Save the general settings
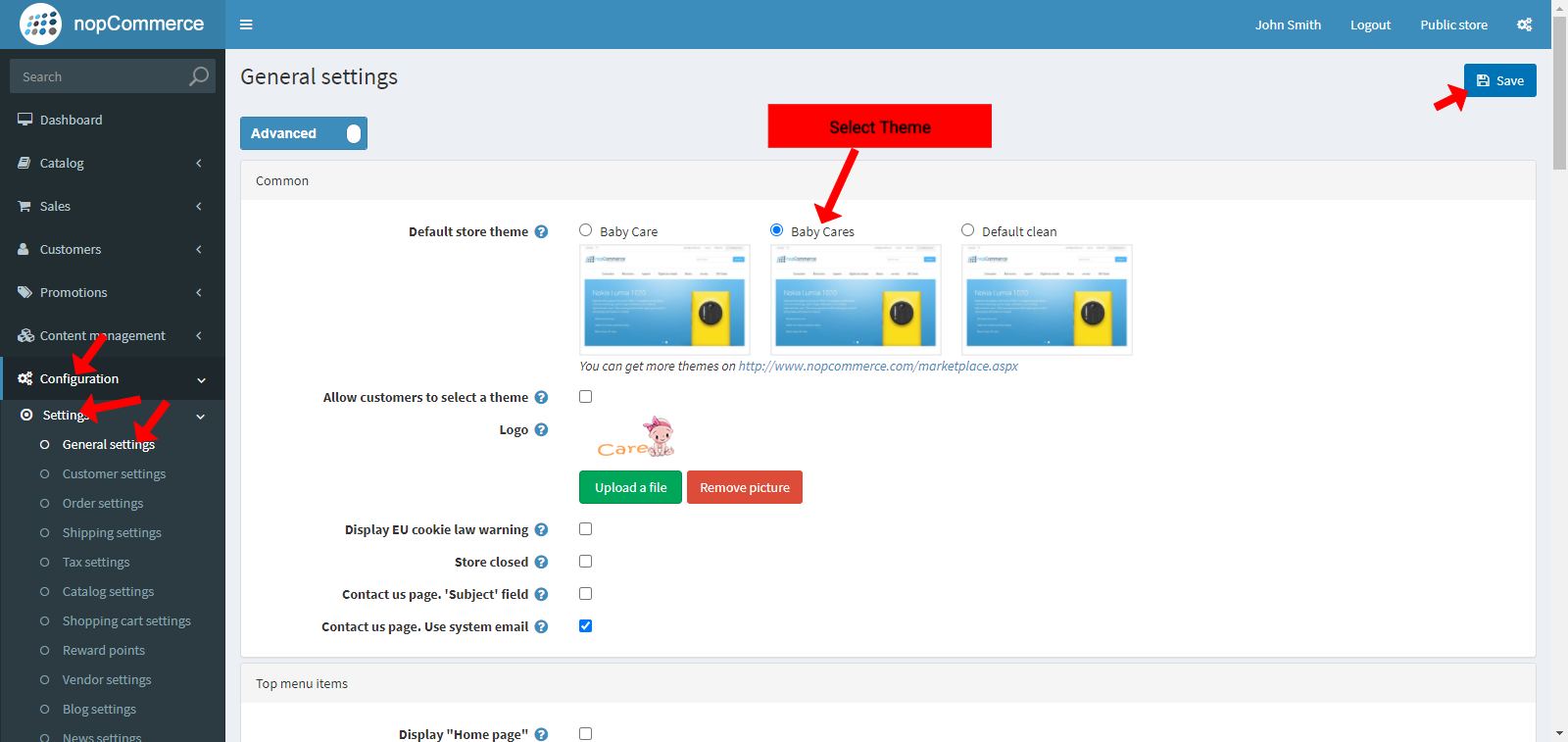This screenshot has width=1568, height=742. (x=1499, y=80)
